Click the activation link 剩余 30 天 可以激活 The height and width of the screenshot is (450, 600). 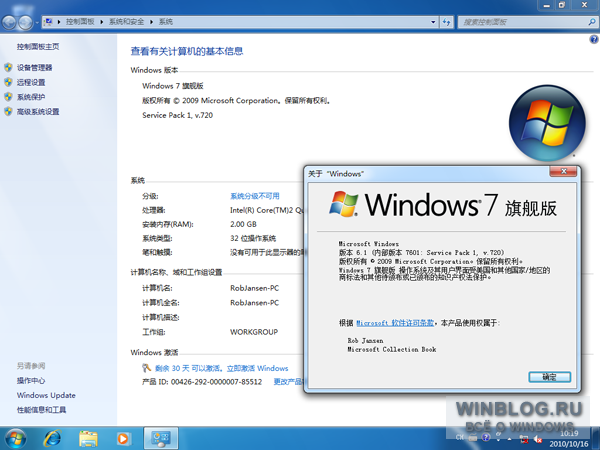[x=222, y=368]
